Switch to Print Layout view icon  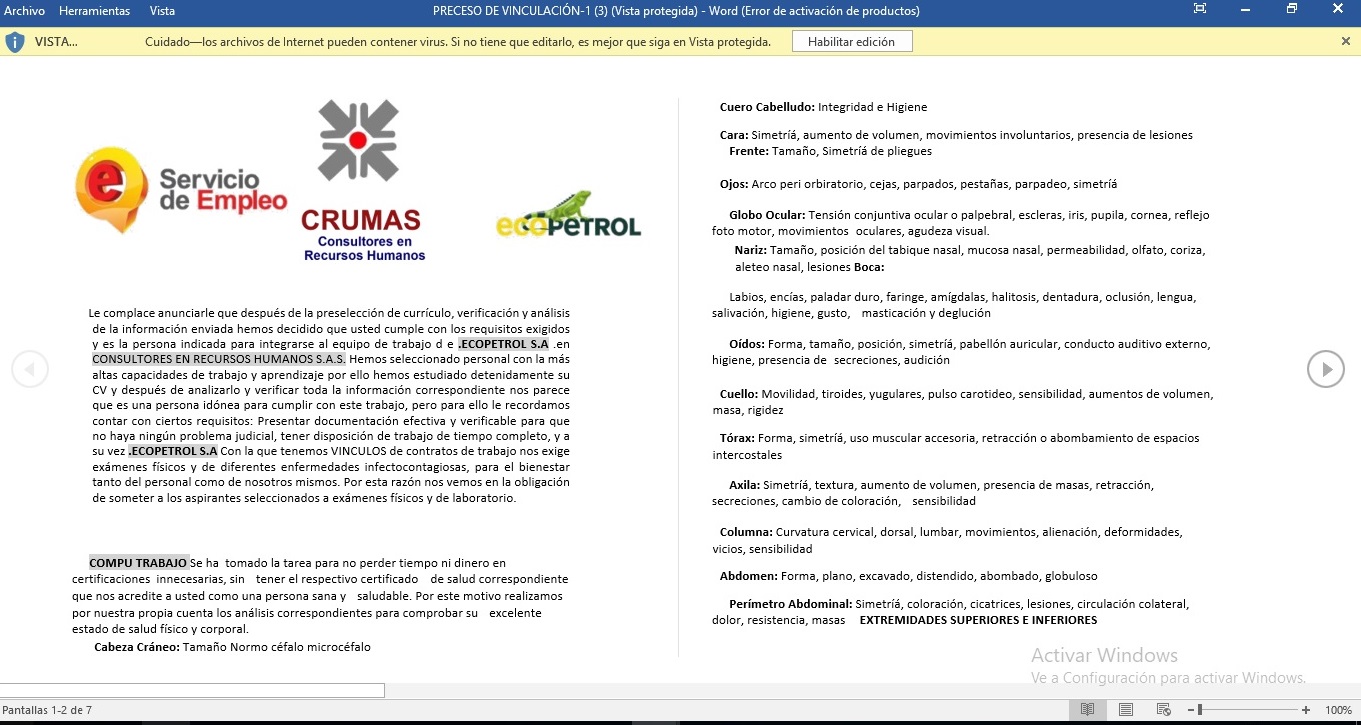pyautogui.click(x=1126, y=710)
